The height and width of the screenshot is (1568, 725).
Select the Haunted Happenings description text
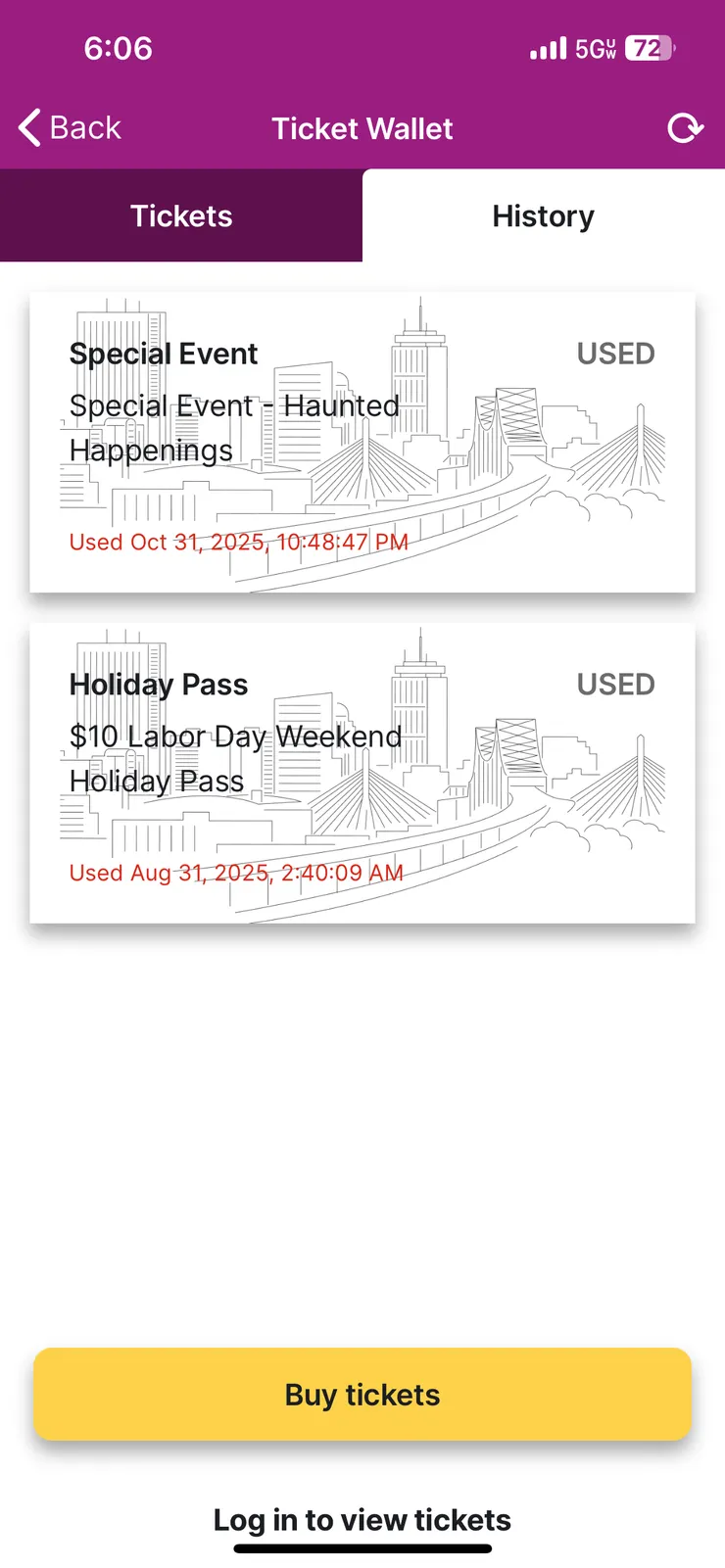234,428
